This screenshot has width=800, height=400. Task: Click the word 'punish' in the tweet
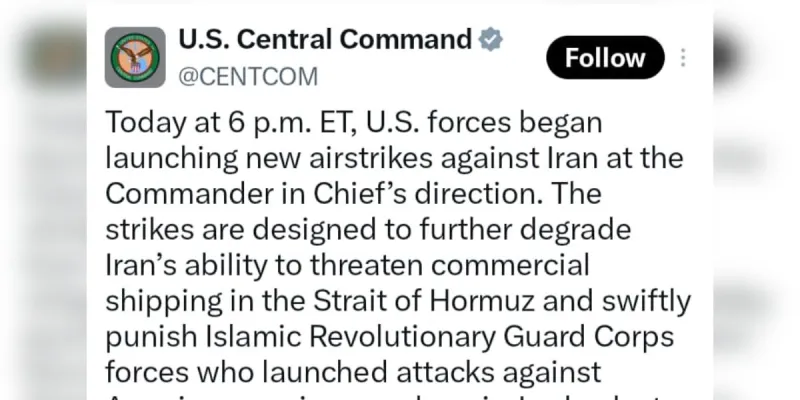[x=151, y=337]
